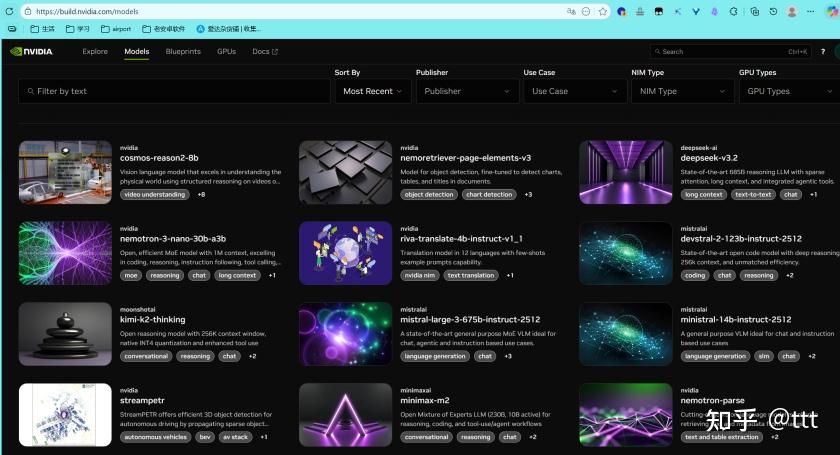Screen dimensions: 840x455
Task: Click the NVIDIA logo
Action: click(31, 51)
